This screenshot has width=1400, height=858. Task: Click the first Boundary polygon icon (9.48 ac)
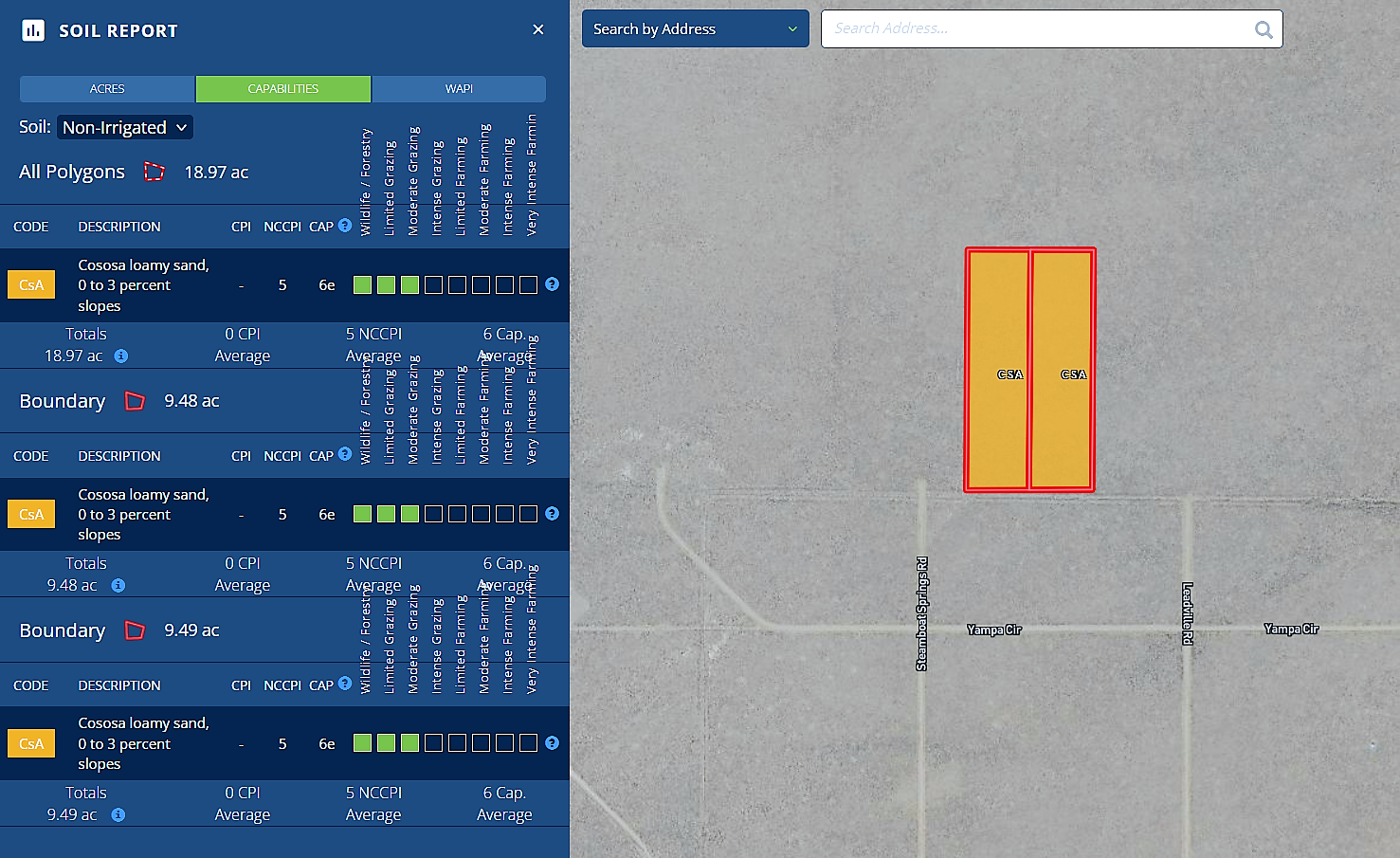click(136, 401)
